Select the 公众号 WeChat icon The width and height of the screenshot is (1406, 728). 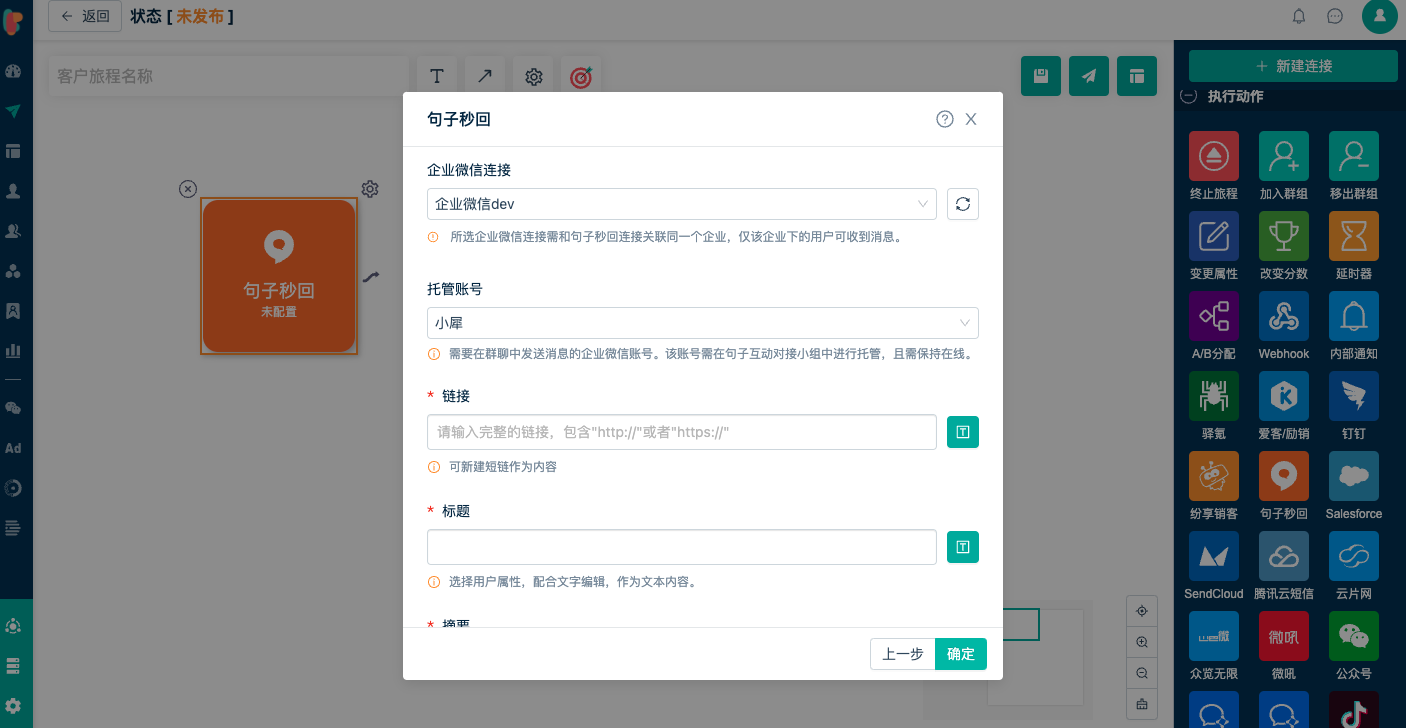[x=1354, y=636]
